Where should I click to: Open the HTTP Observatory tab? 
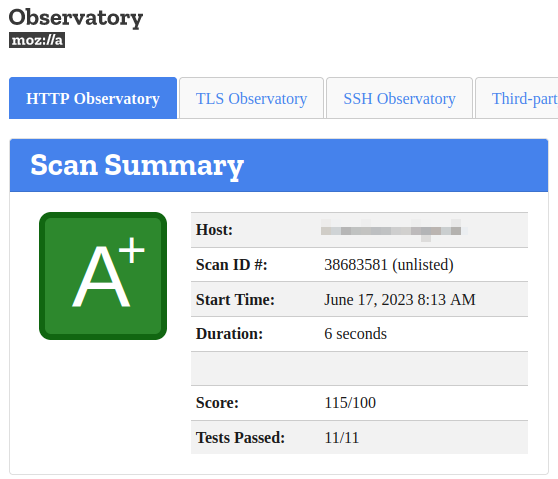coord(93,98)
